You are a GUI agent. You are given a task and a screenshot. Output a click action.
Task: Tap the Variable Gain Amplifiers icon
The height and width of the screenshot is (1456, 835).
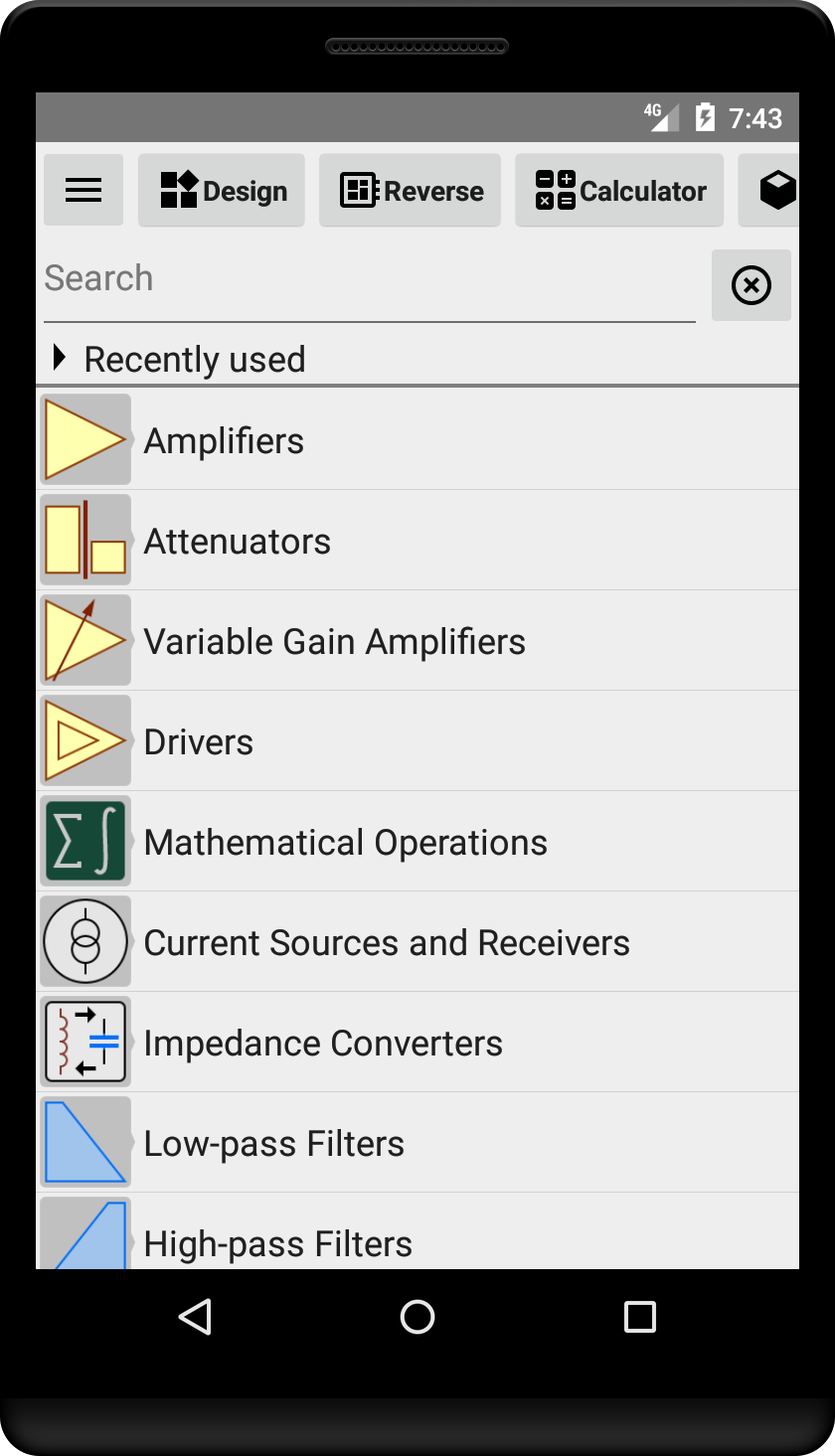tap(85, 640)
